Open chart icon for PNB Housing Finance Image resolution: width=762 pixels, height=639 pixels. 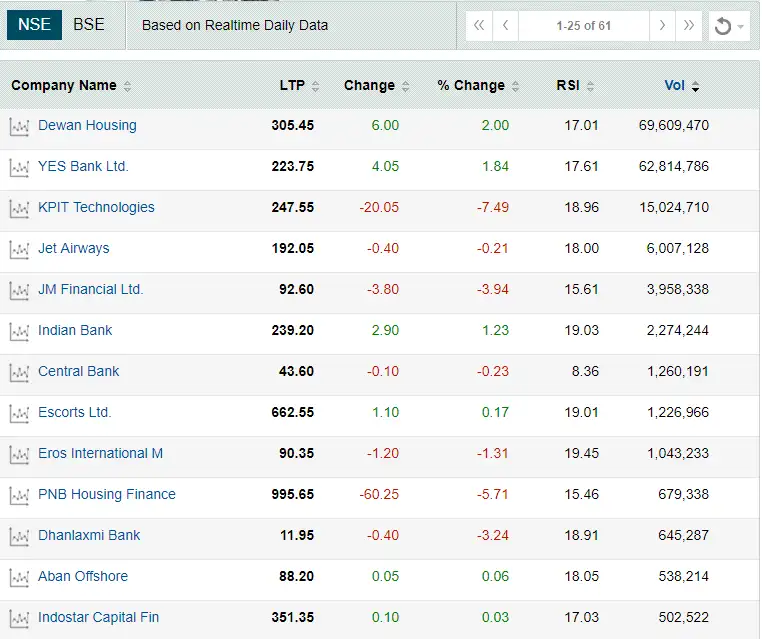click(x=19, y=496)
